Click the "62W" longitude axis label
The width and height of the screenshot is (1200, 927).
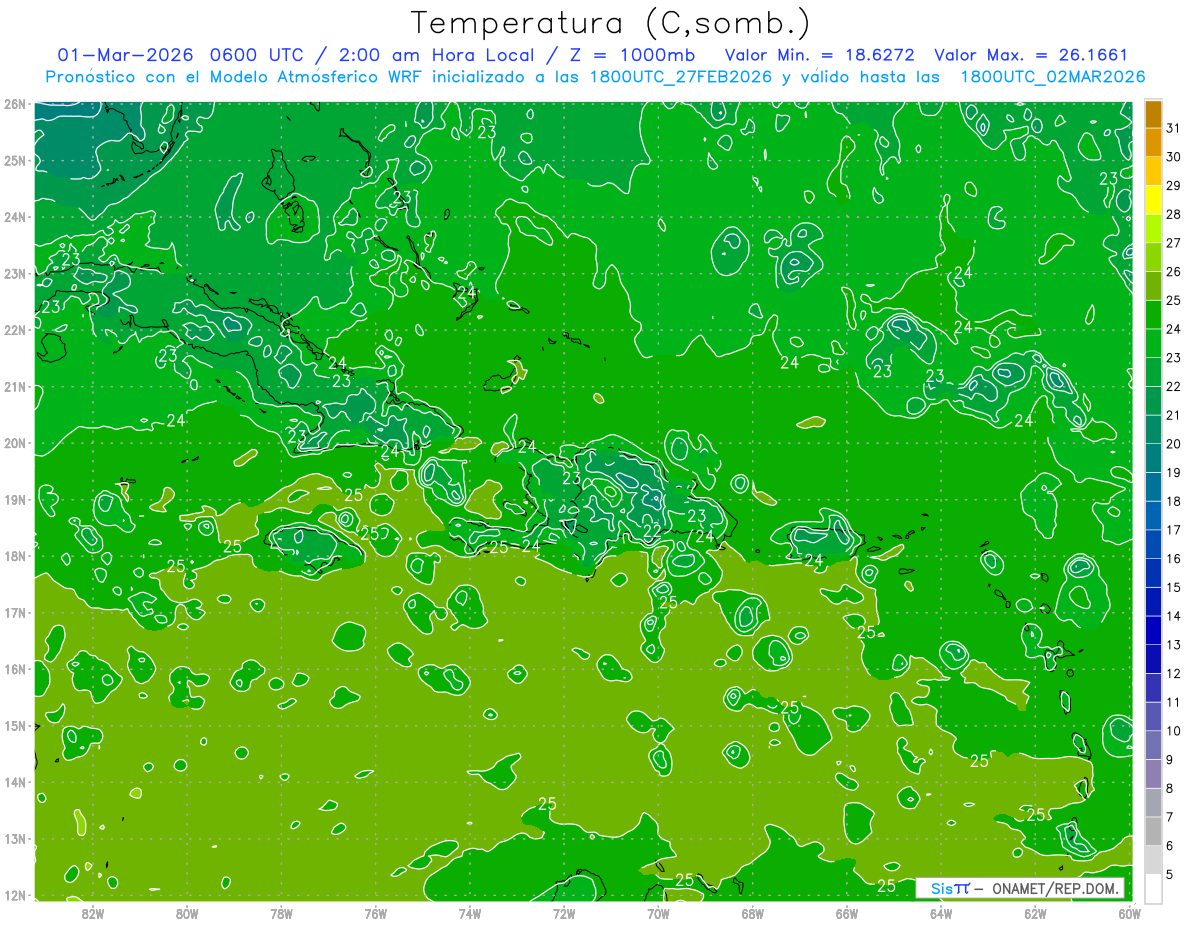coord(1035,913)
